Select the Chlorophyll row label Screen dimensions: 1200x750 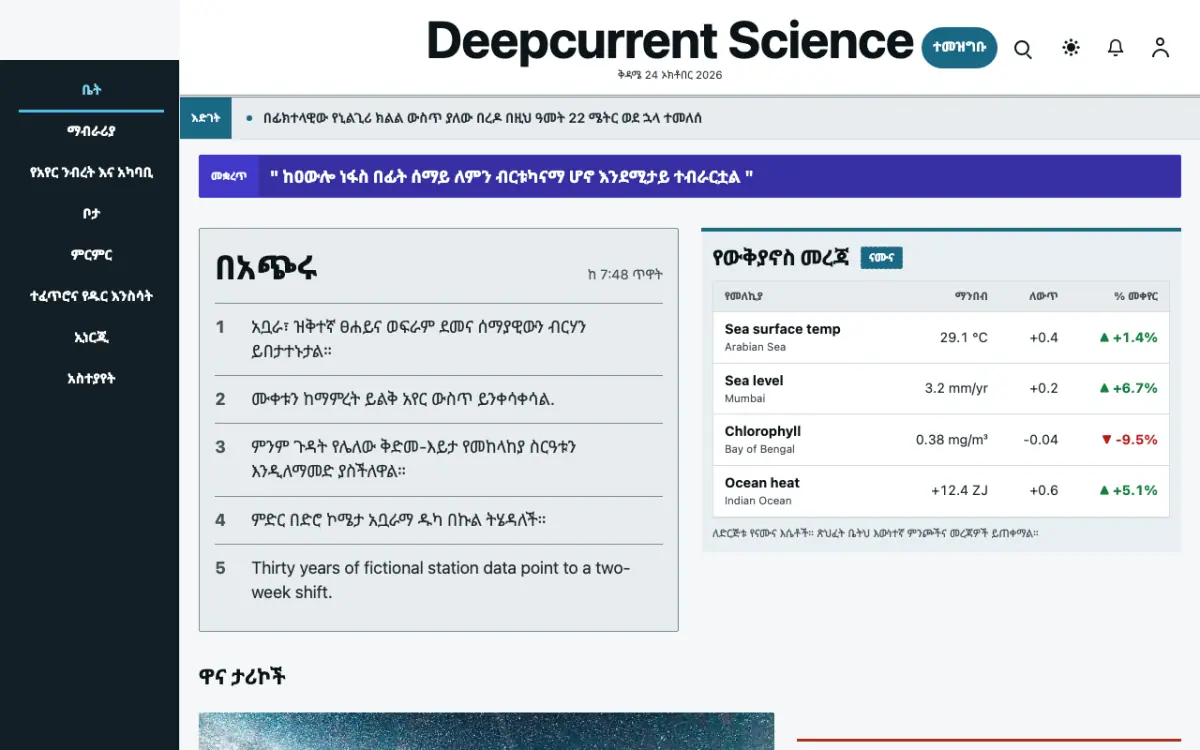coord(763,432)
